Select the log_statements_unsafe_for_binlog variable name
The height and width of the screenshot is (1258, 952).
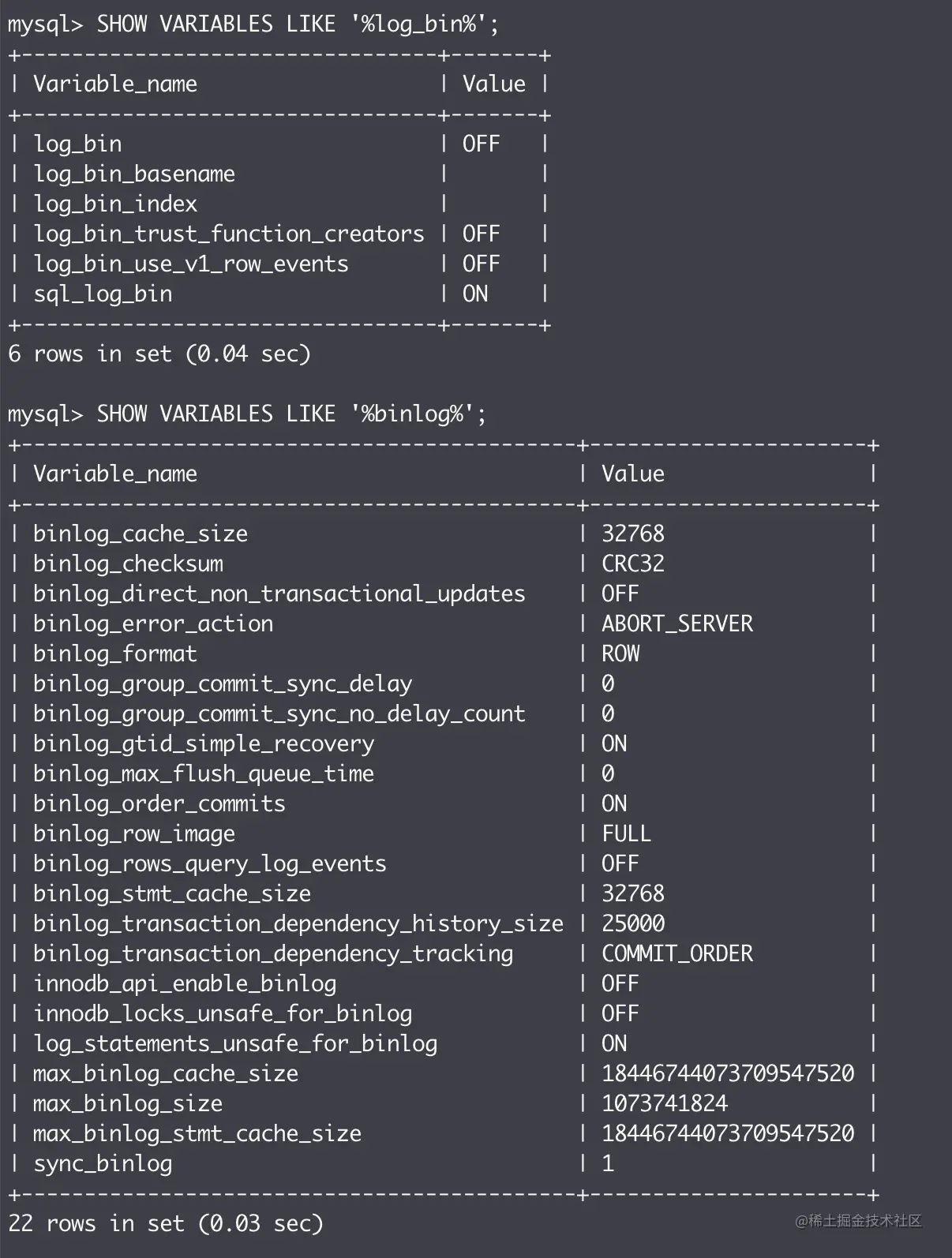(x=235, y=1044)
